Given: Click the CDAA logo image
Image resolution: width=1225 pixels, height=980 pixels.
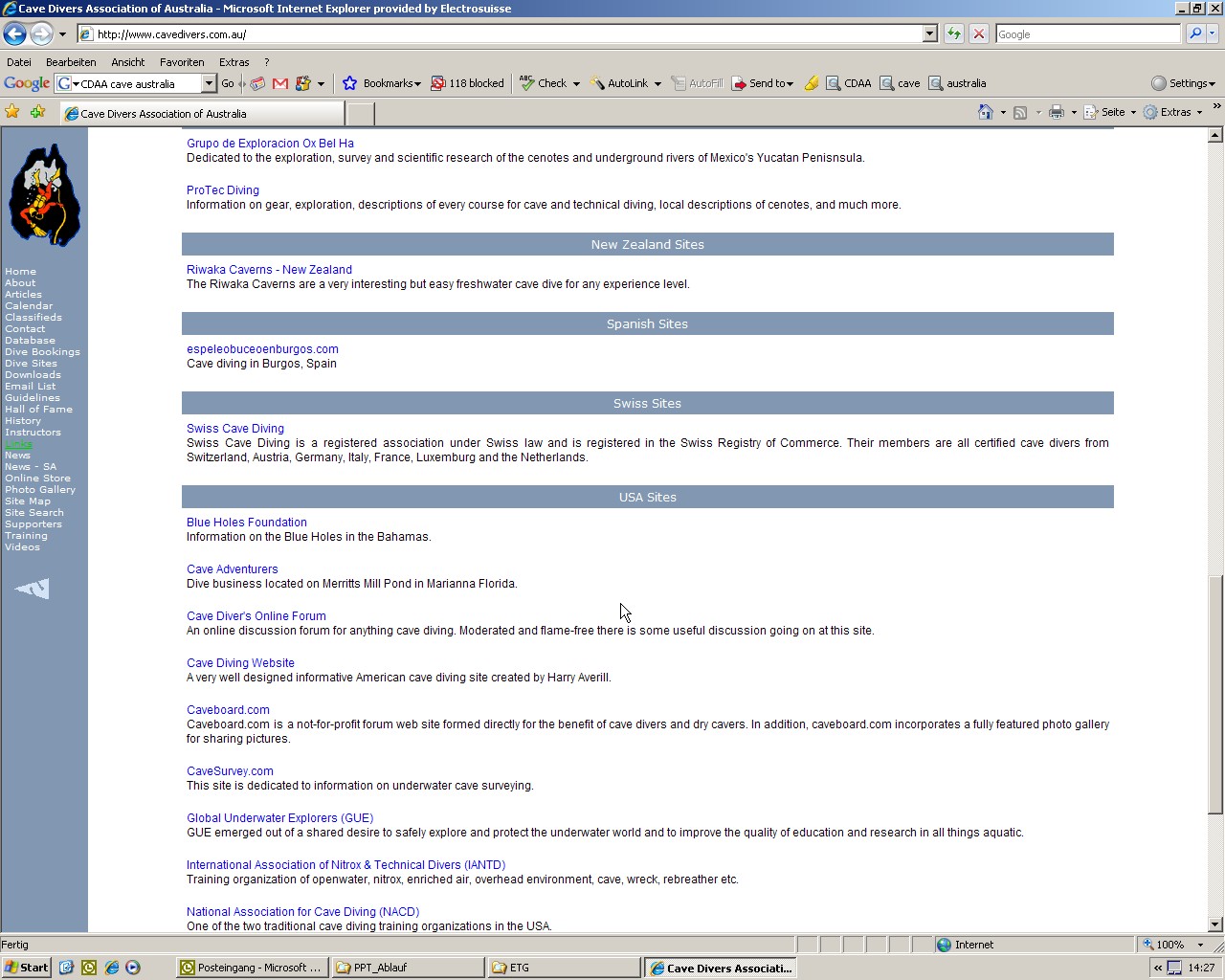Looking at the screenshot, I should click(x=44, y=195).
